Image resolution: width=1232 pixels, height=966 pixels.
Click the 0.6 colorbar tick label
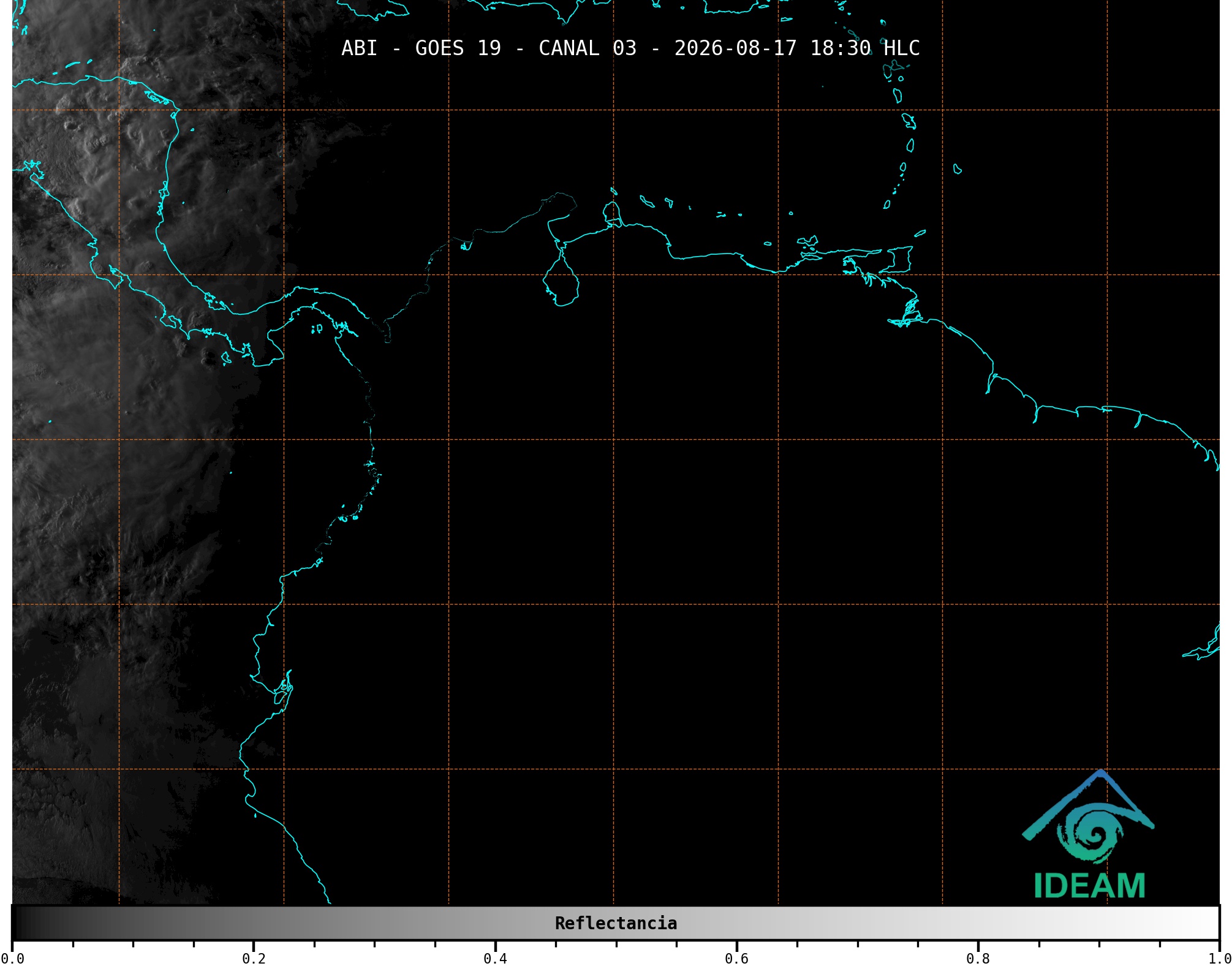[736, 958]
